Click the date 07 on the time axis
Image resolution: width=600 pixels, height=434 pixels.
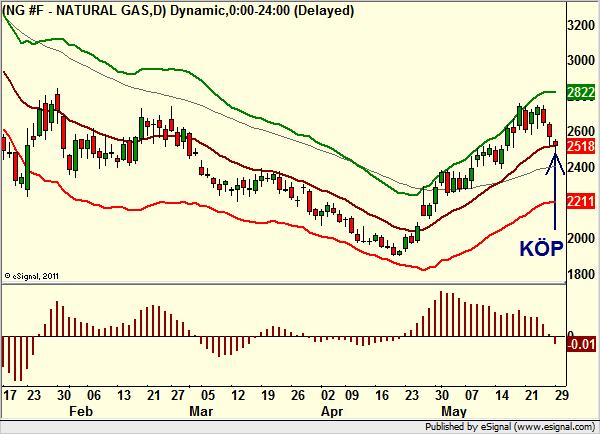(471, 395)
